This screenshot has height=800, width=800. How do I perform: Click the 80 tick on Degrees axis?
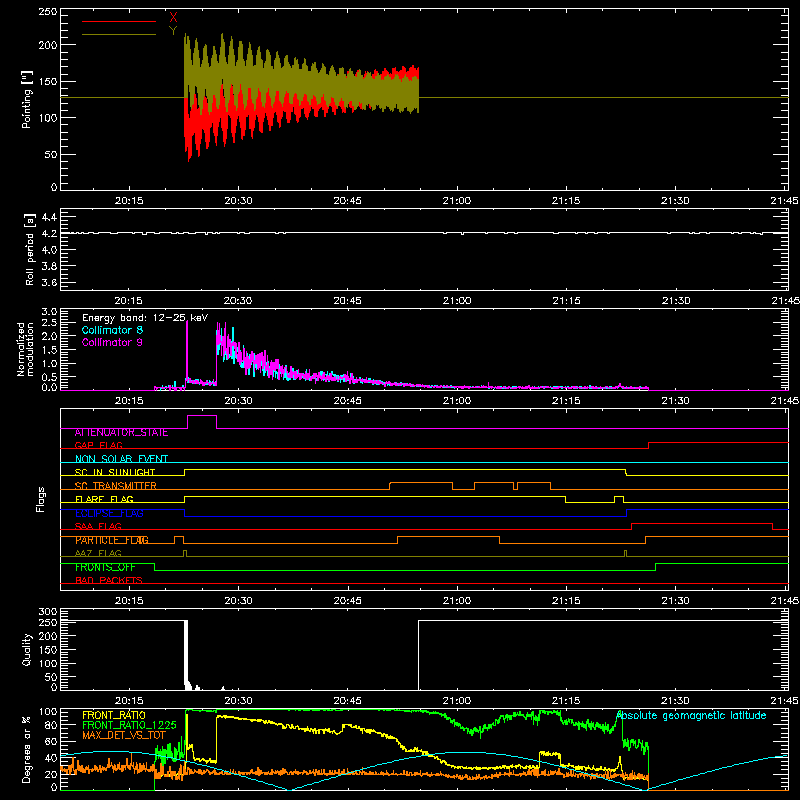51,725
